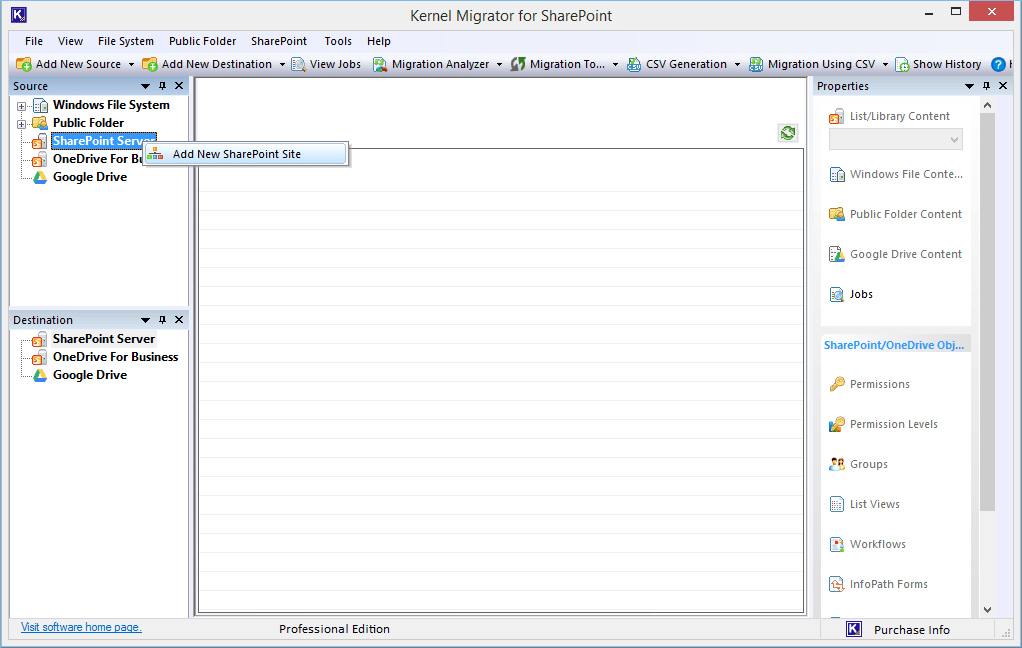This screenshot has width=1022, height=648.
Task: Click the Groups people icon
Action: (836, 464)
